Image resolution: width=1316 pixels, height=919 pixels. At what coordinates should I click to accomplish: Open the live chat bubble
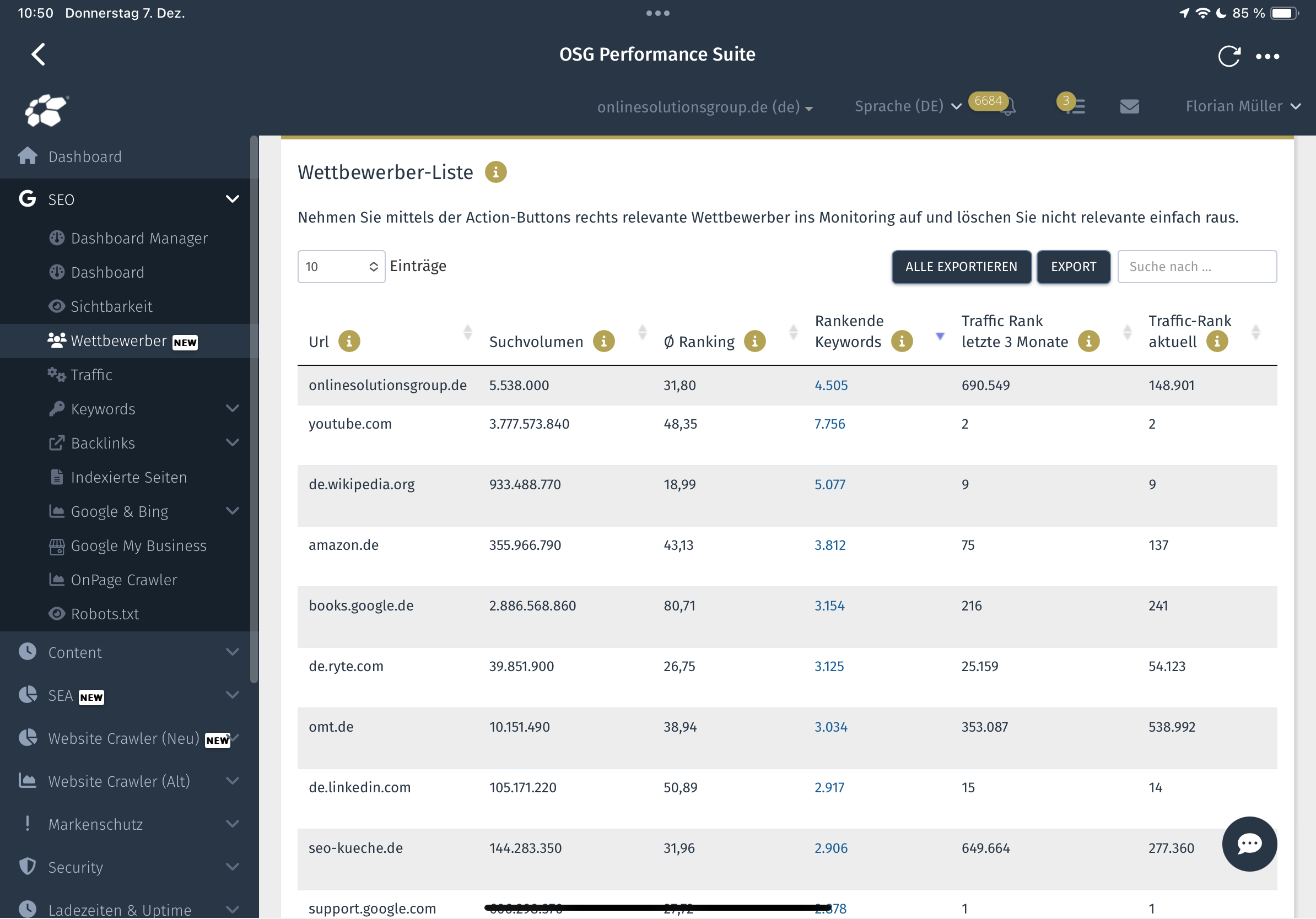(x=1249, y=844)
